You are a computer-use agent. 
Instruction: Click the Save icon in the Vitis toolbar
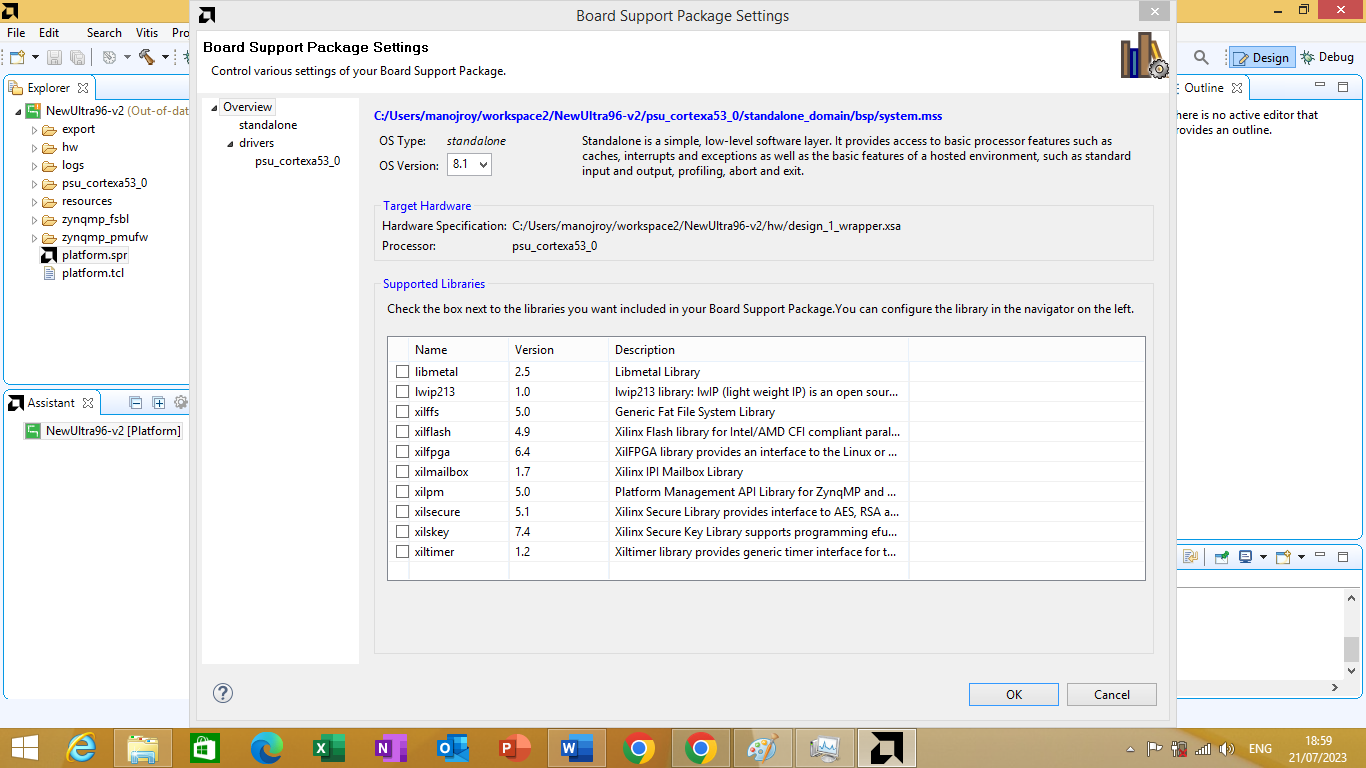tap(54, 57)
